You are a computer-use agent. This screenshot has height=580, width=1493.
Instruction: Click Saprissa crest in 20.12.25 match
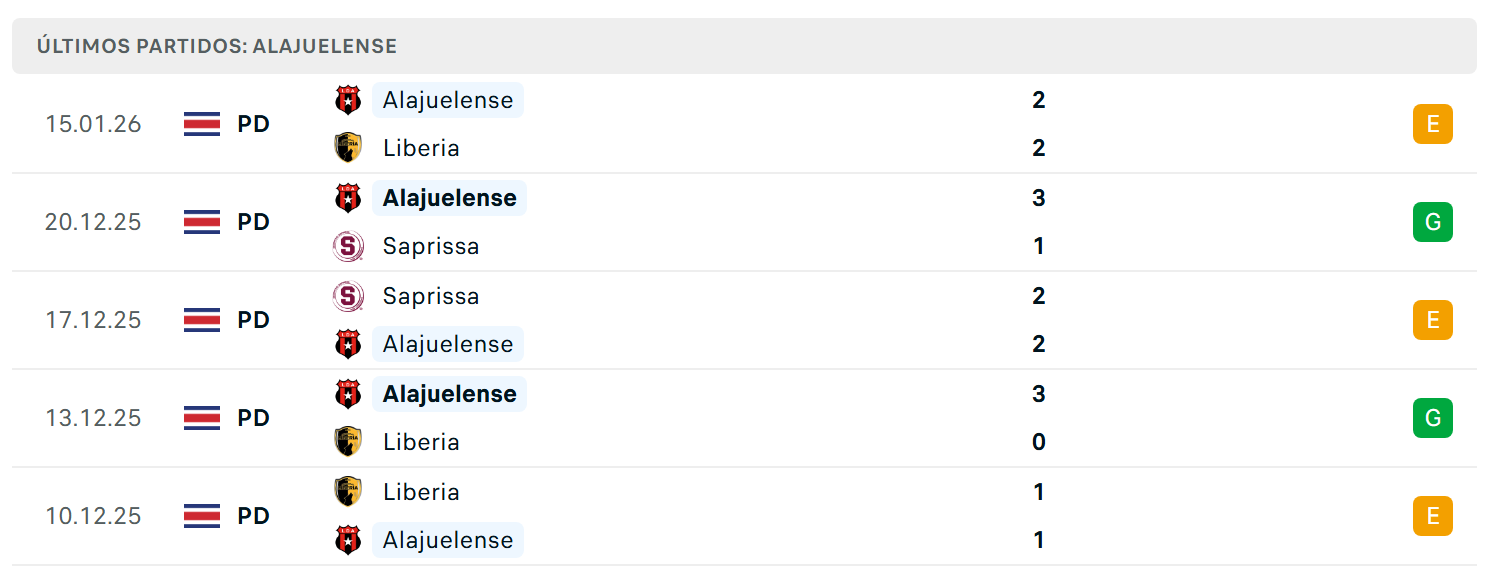348,246
